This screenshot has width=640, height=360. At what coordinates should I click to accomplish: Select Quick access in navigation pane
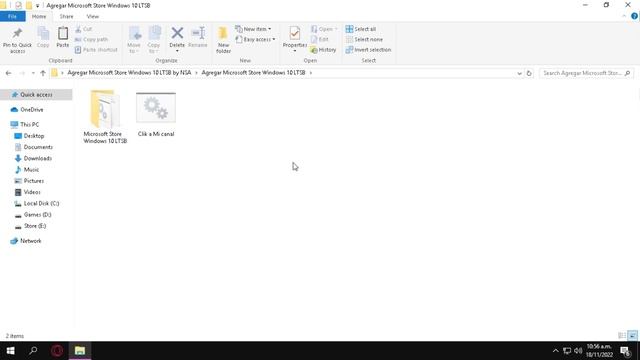coord(36,95)
